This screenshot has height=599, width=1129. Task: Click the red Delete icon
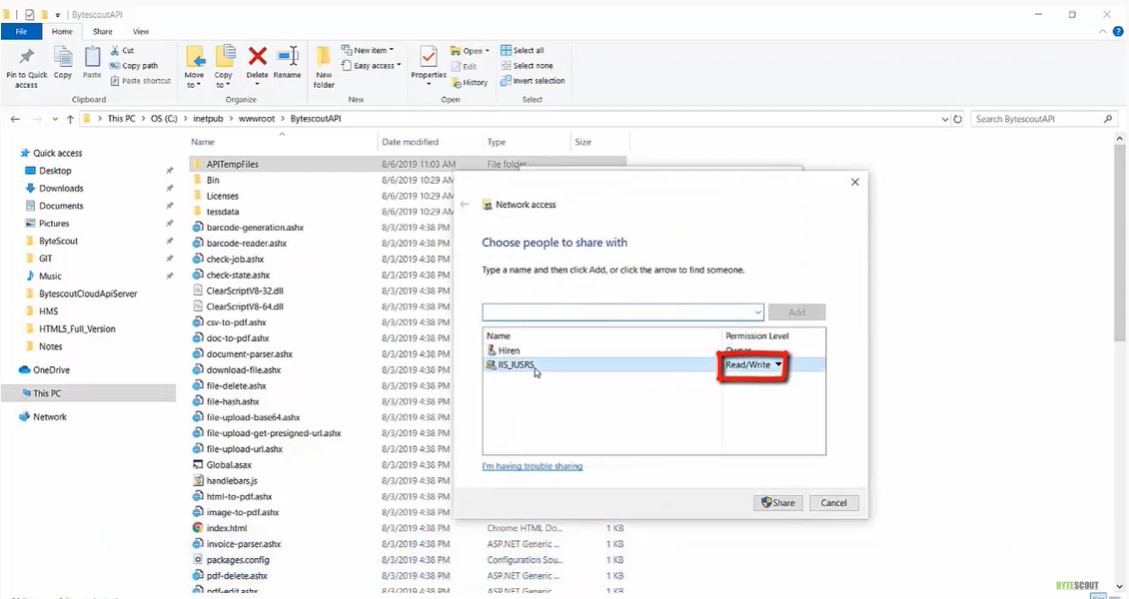[x=257, y=56]
